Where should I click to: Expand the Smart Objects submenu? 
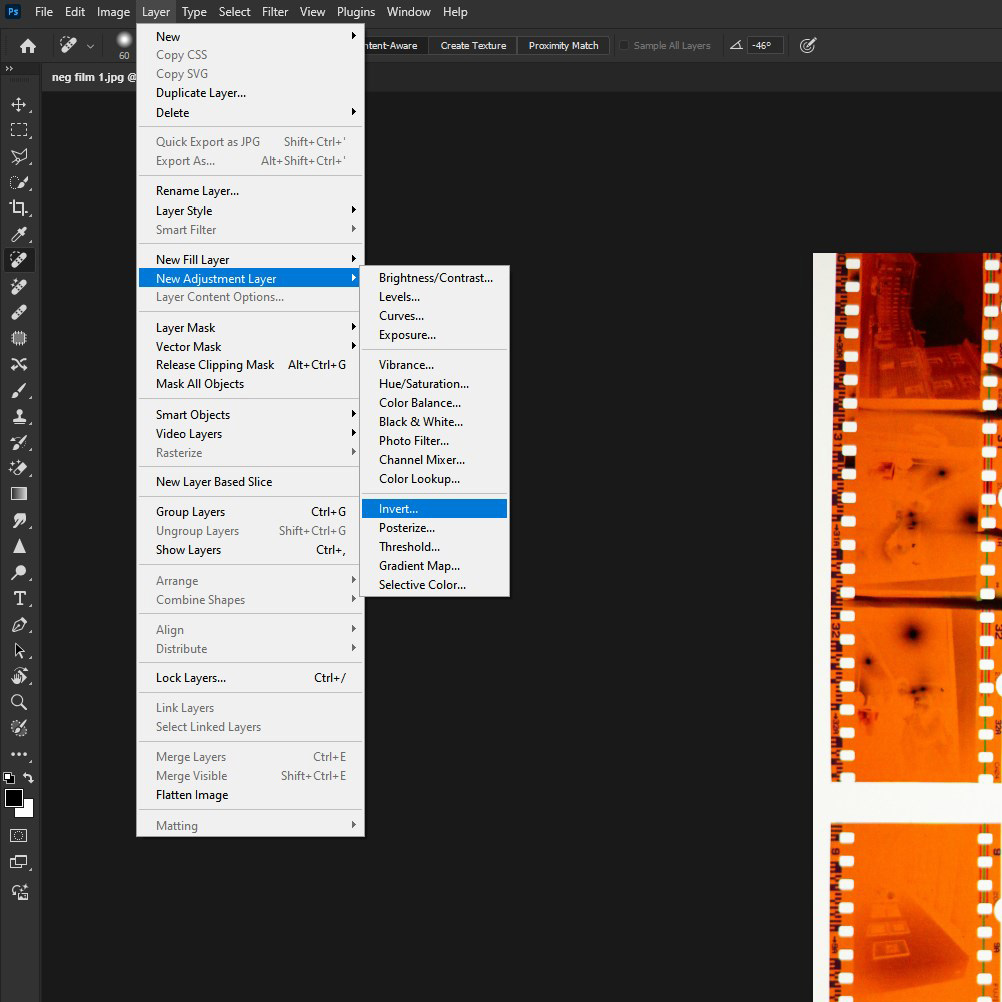coord(249,414)
